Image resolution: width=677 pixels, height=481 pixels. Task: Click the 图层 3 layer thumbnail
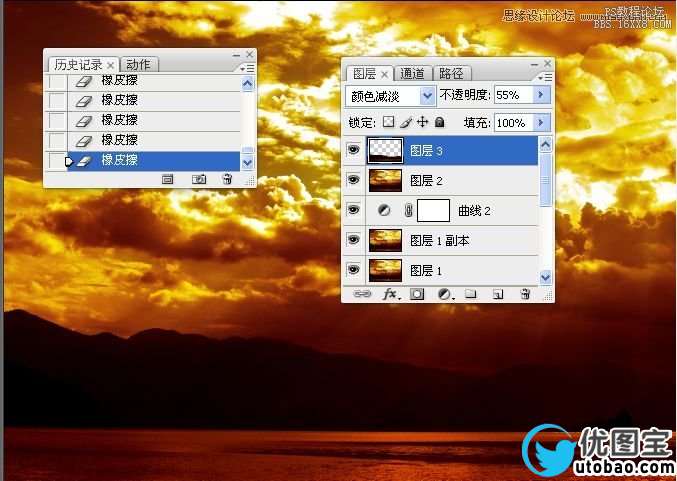tap(385, 150)
